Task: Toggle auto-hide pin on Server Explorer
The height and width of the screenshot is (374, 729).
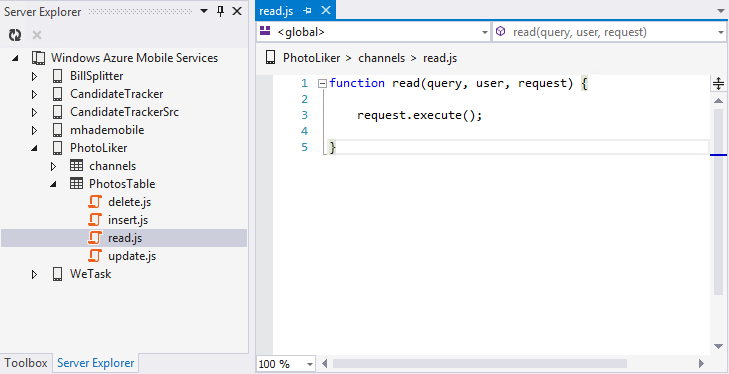Action: click(x=220, y=12)
